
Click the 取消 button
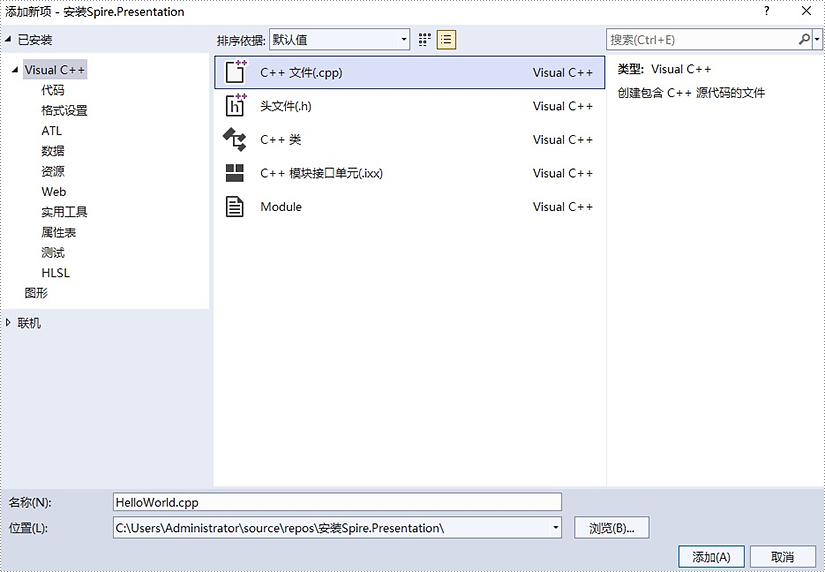pyautogui.click(x=782, y=557)
